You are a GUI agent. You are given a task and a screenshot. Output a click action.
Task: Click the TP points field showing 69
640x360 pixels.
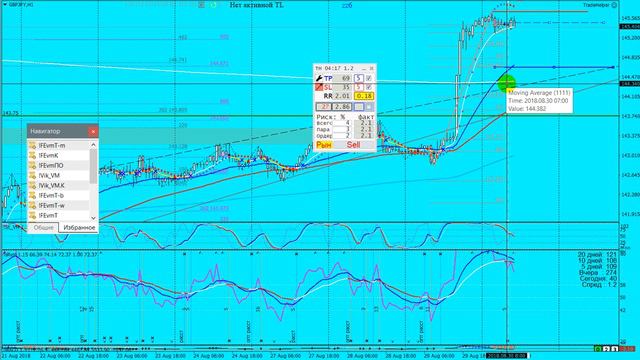pyautogui.click(x=343, y=78)
